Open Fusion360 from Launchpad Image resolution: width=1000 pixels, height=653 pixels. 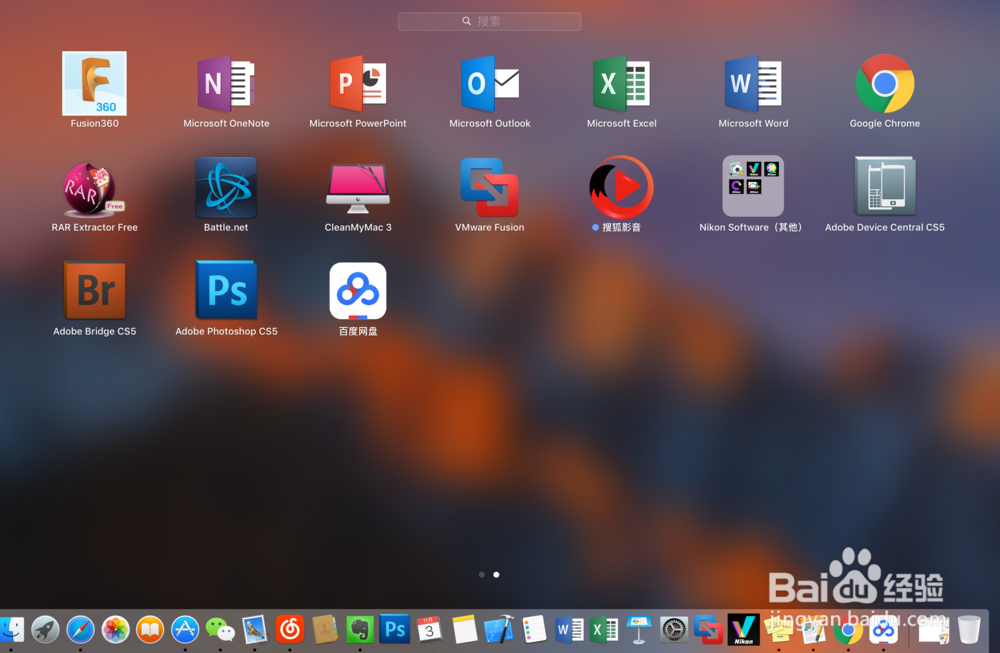(x=94, y=84)
